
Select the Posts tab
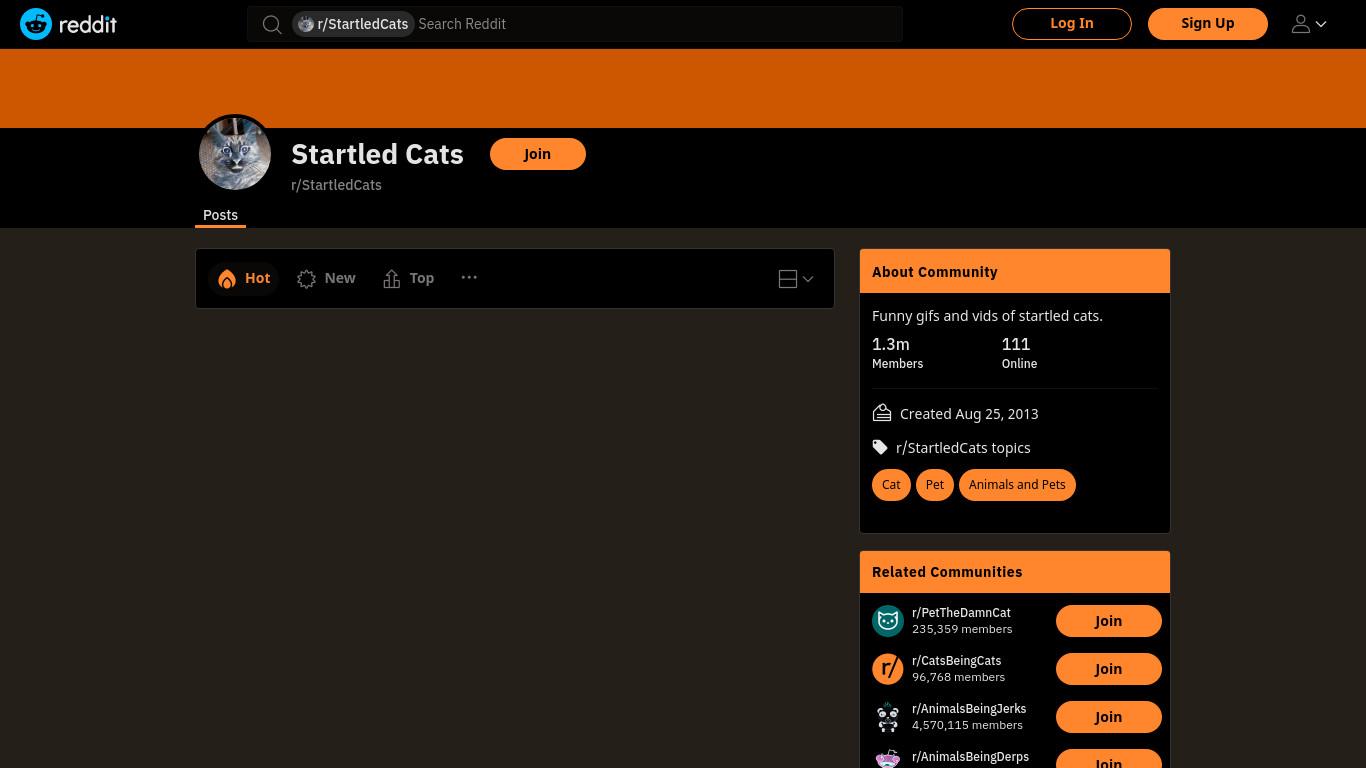click(220, 215)
